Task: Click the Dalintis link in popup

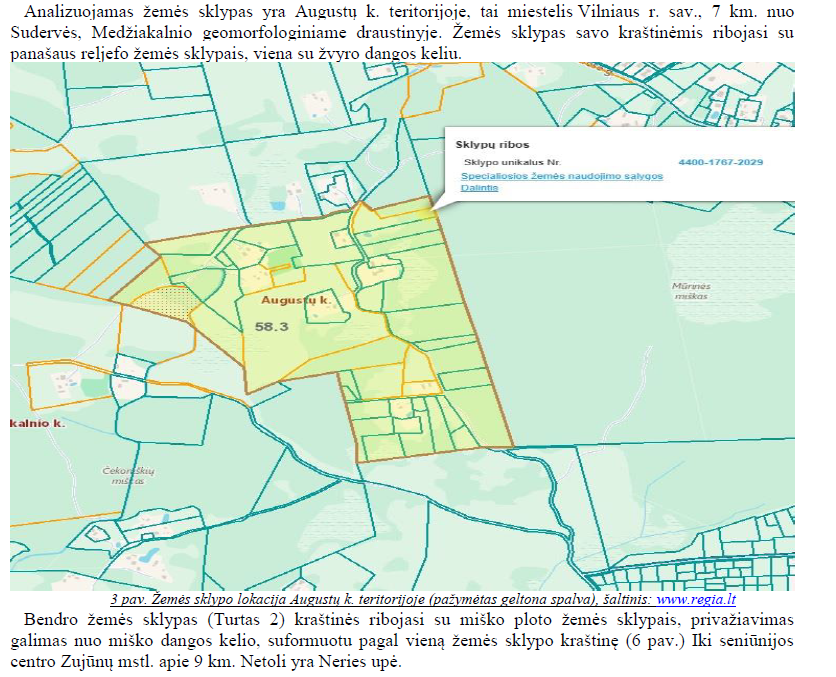Action: (479, 188)
